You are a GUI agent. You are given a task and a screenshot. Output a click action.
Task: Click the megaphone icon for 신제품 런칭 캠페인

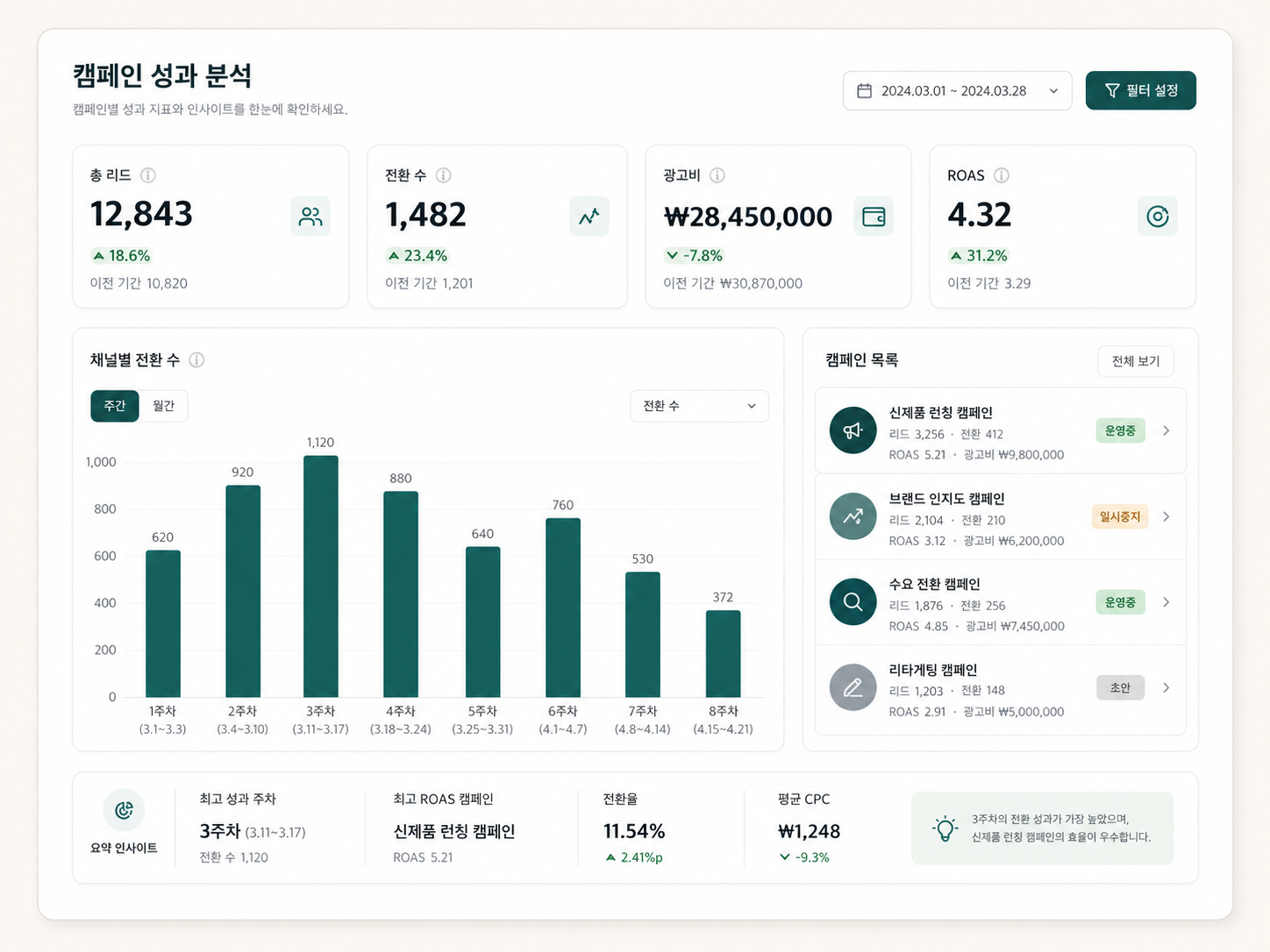(x=853, y=430)
